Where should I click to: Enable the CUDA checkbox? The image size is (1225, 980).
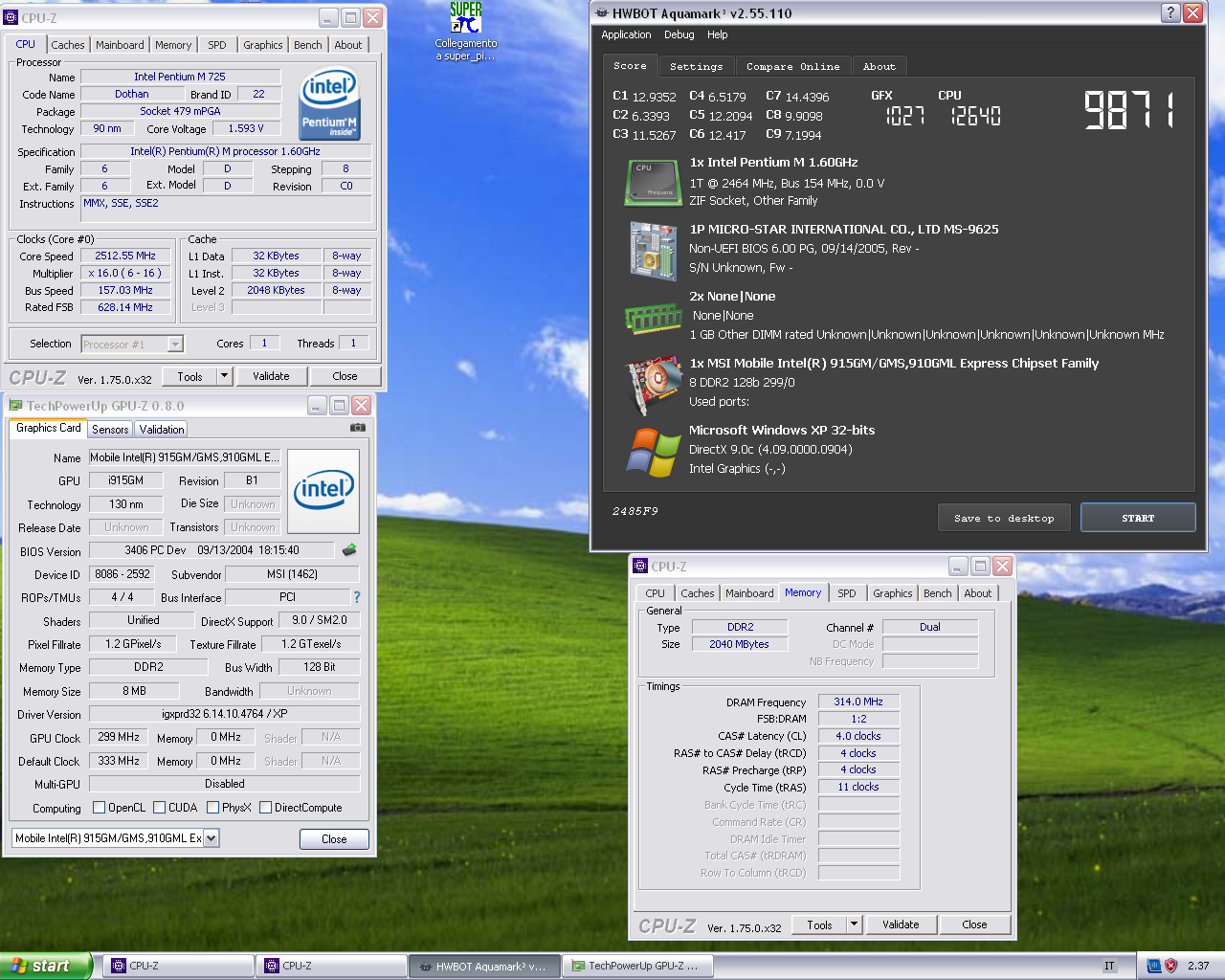tap(159, 808)
